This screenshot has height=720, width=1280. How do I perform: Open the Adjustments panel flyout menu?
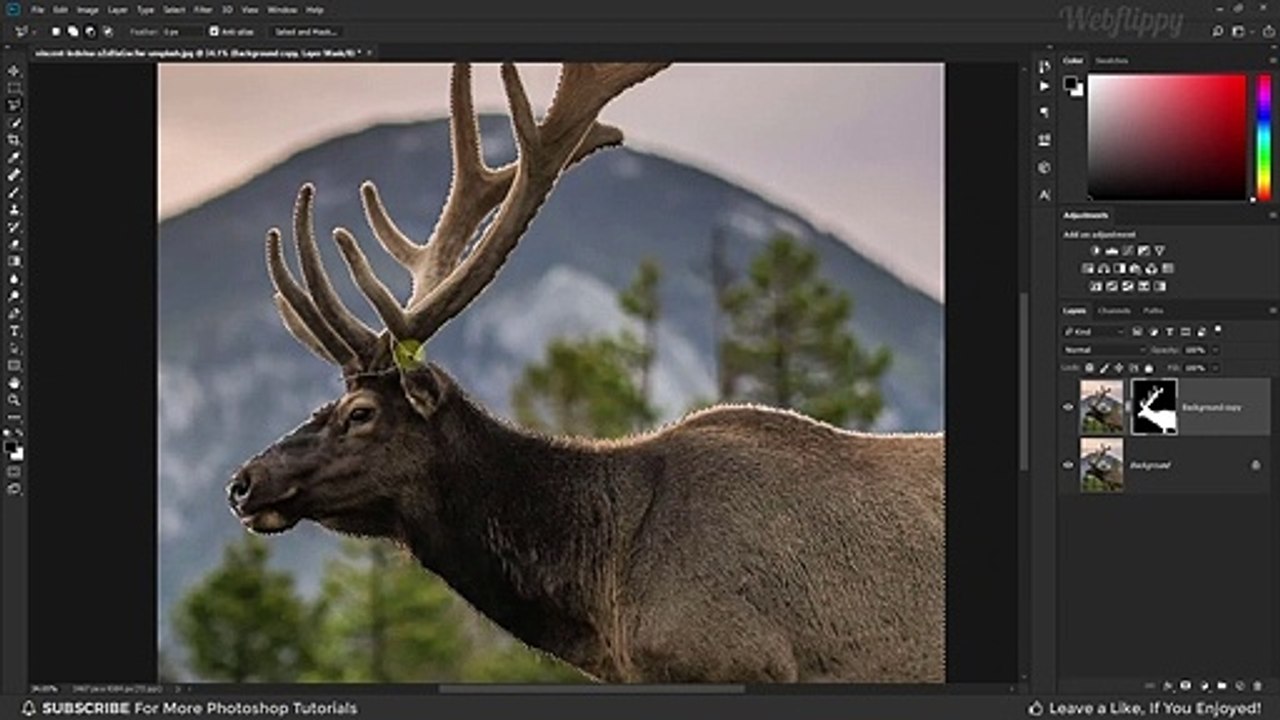point(1272,215)
